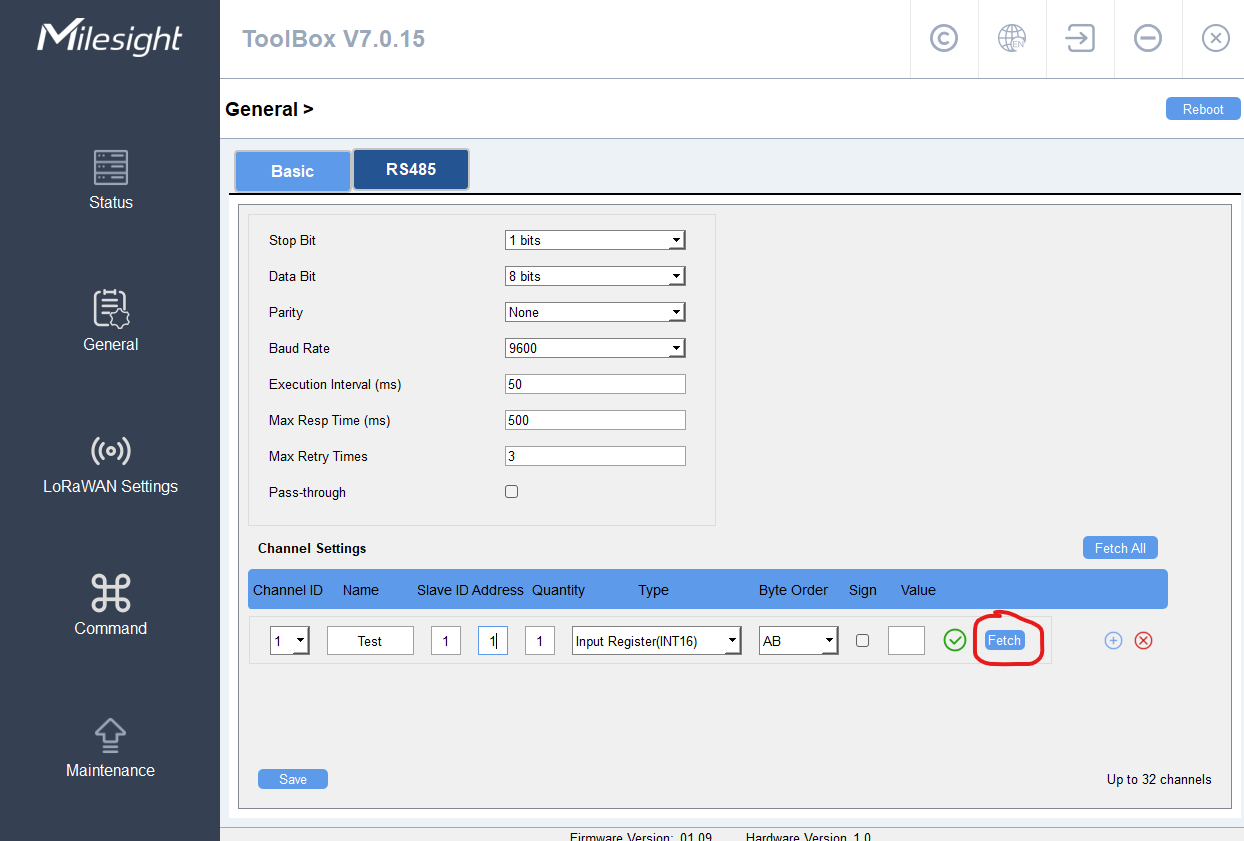
Task: Open the Stop Bit dropdown
Action: pyautogui.click(x=596, y=240)
